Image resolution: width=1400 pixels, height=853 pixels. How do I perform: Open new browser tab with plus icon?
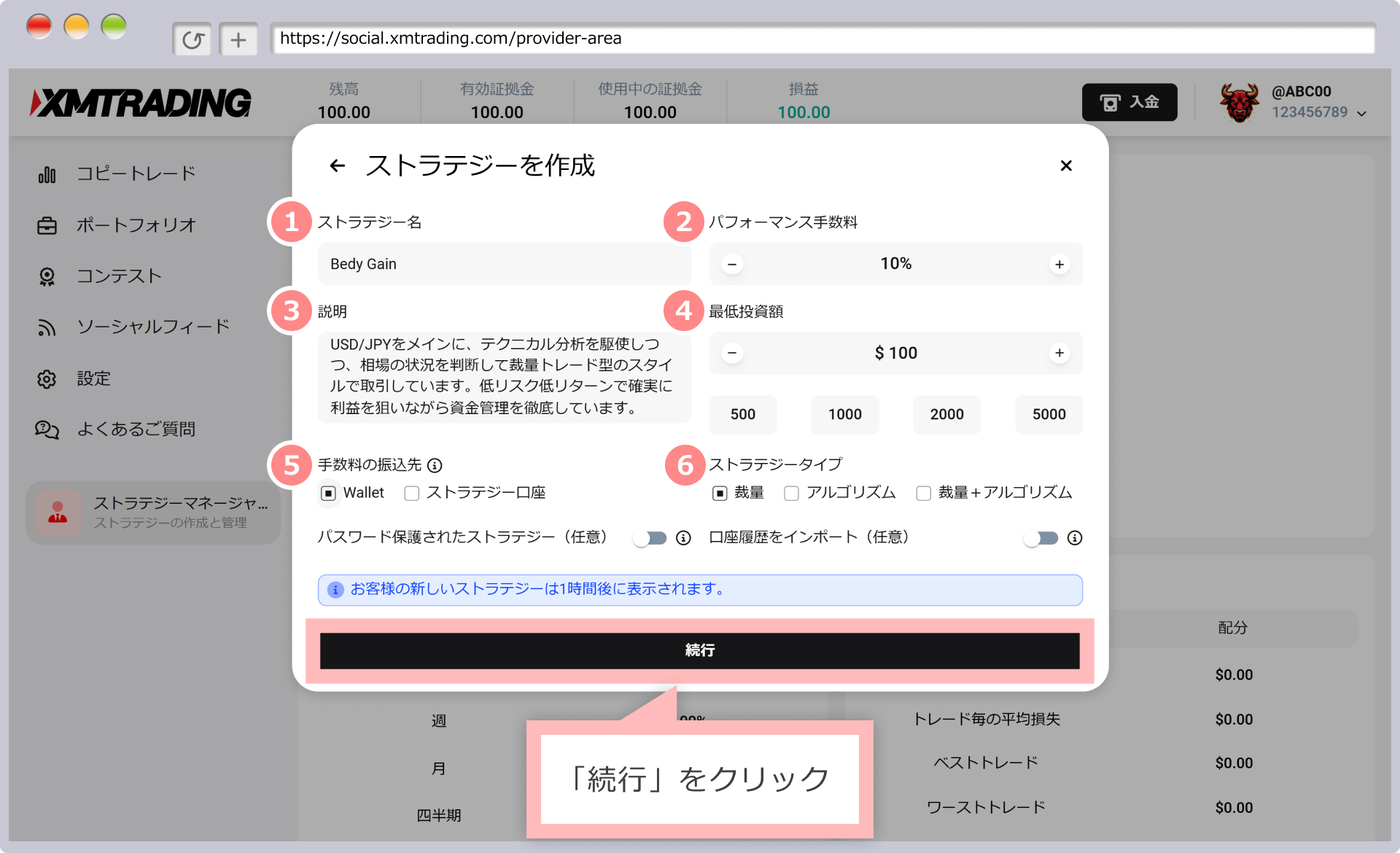coord(238,39)
